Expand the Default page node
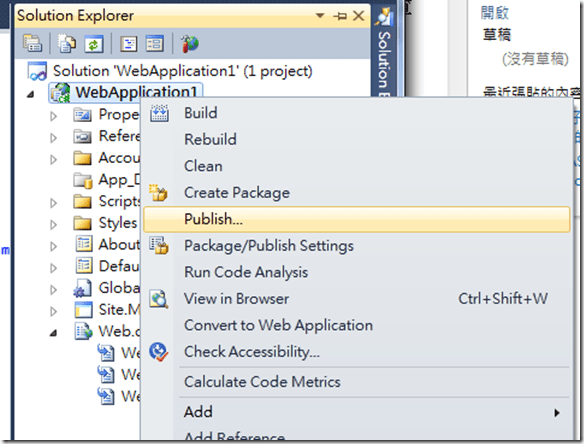The width and height of the screenshot is (584, 444). (x=54, y=267)
